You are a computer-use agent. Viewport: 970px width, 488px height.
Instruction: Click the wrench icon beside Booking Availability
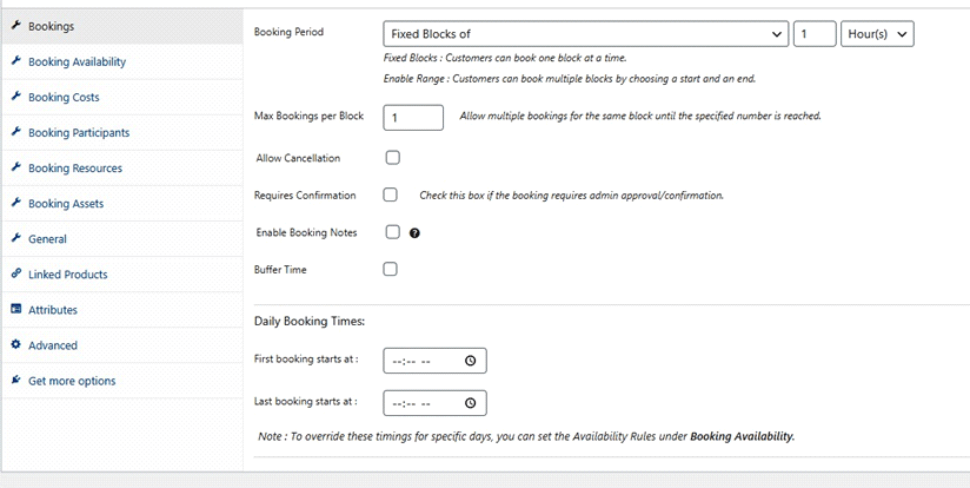click(x=16, y=62)
